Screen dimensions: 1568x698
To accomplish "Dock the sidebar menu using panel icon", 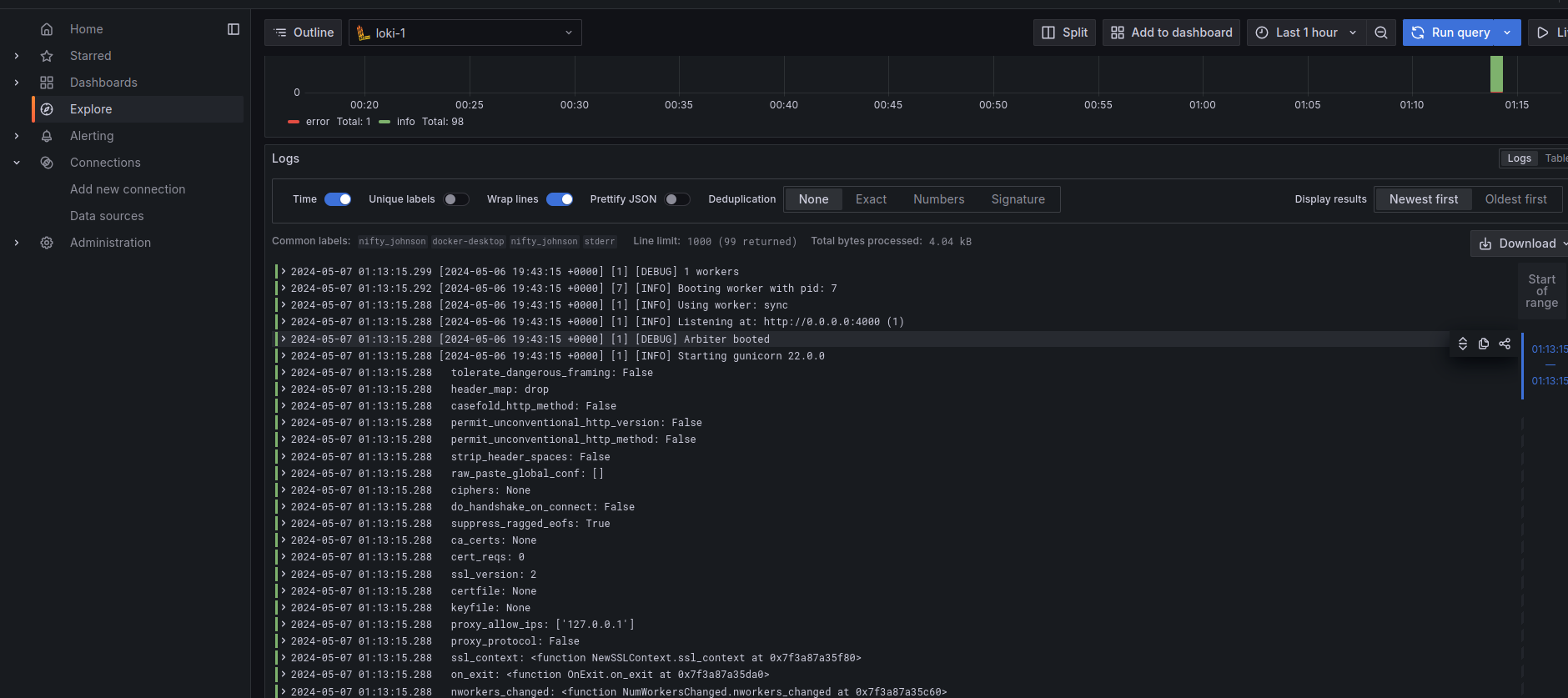I will [234, 29].
